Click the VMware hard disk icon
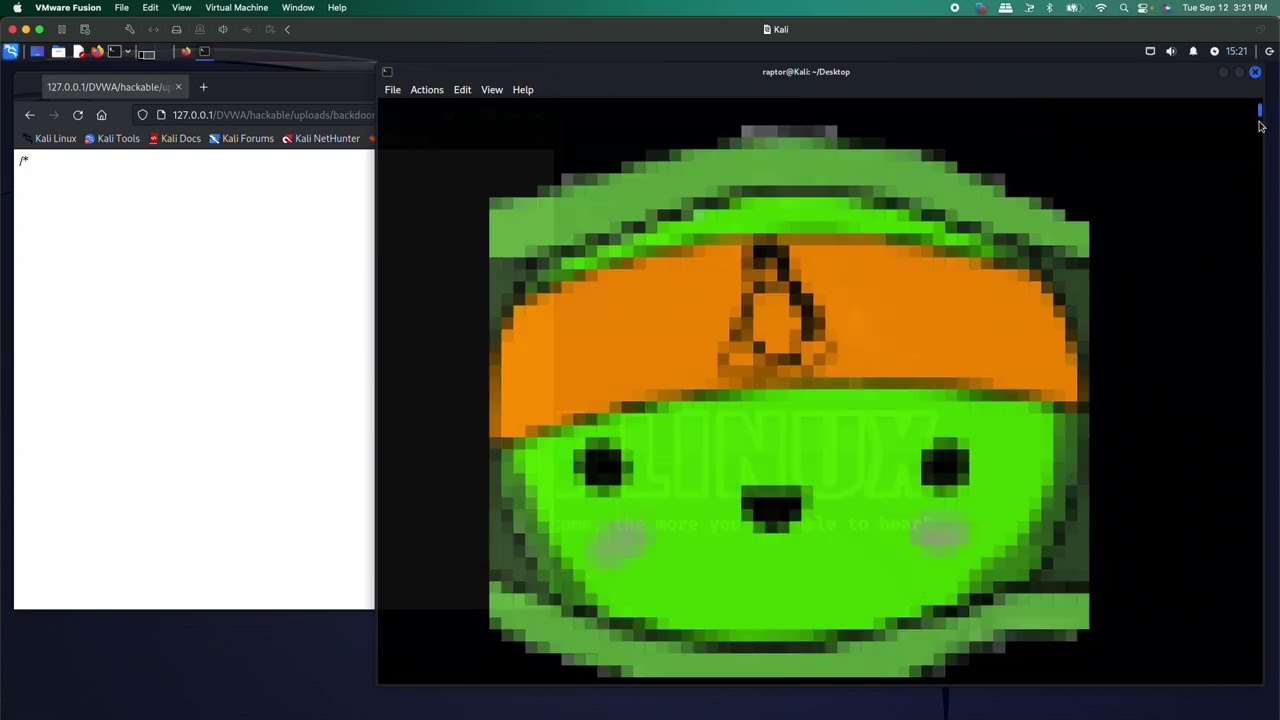The width and height of the screenshot is (1280, 720). click(177, 29)
